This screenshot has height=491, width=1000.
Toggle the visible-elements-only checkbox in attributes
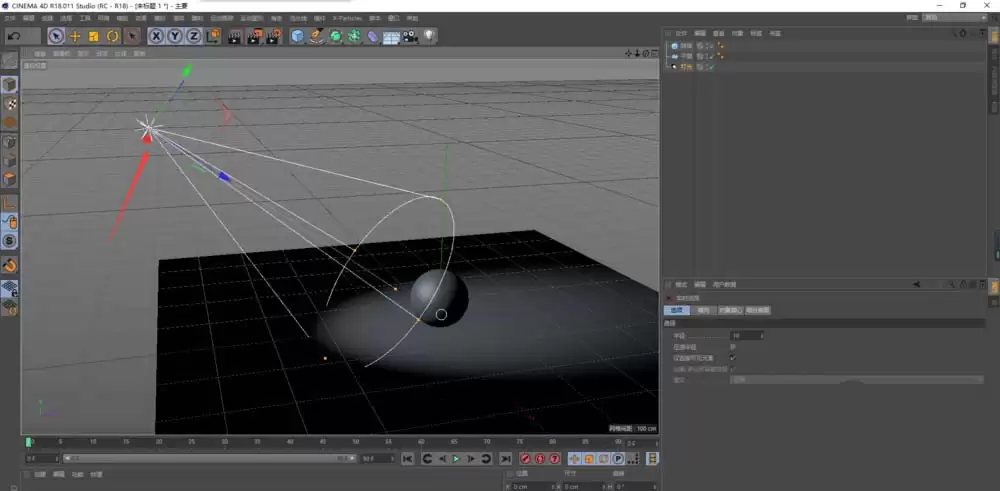pyautogui.click(x=733, y=357)
